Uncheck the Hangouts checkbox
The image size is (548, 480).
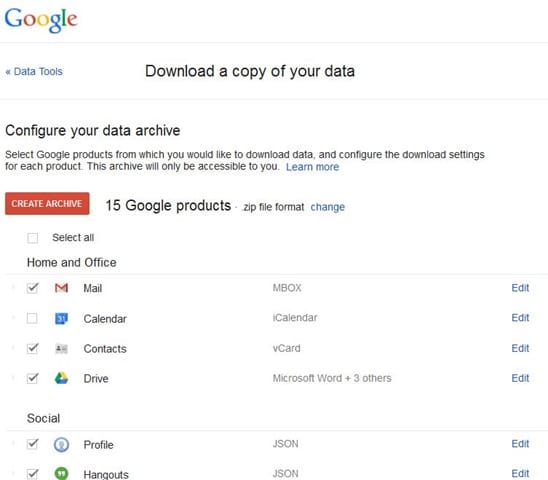coord(33,474)
